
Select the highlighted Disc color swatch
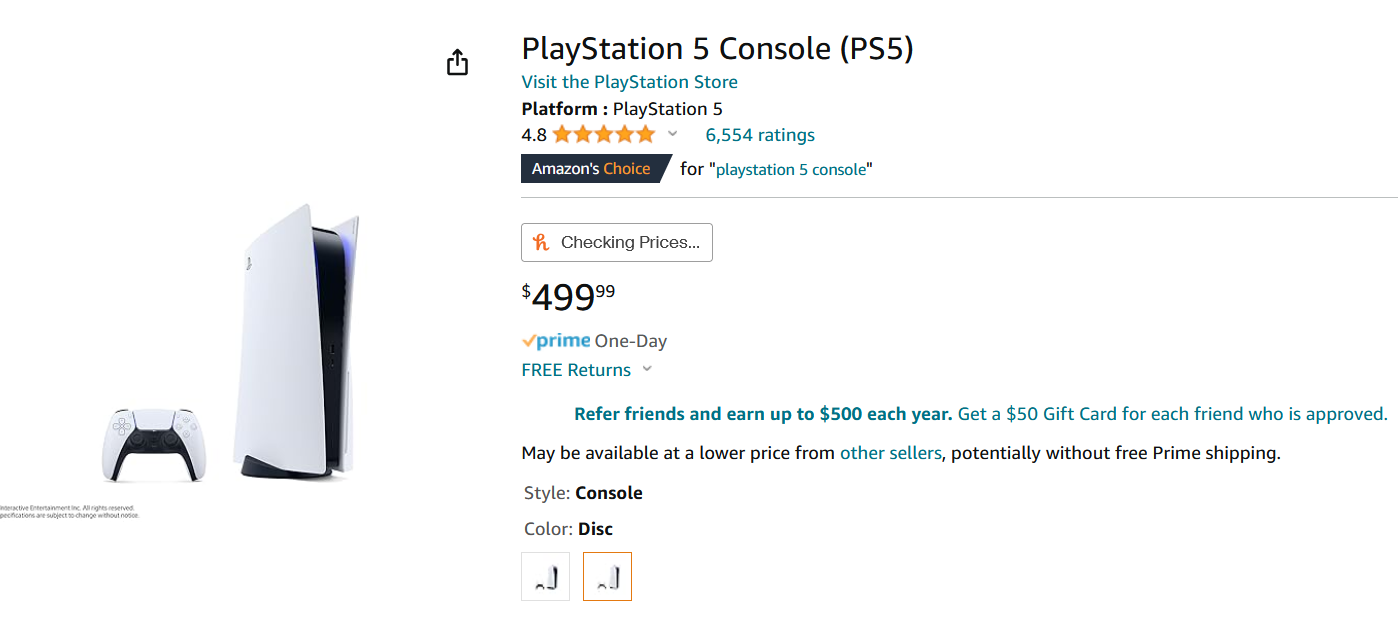[607, 577]
